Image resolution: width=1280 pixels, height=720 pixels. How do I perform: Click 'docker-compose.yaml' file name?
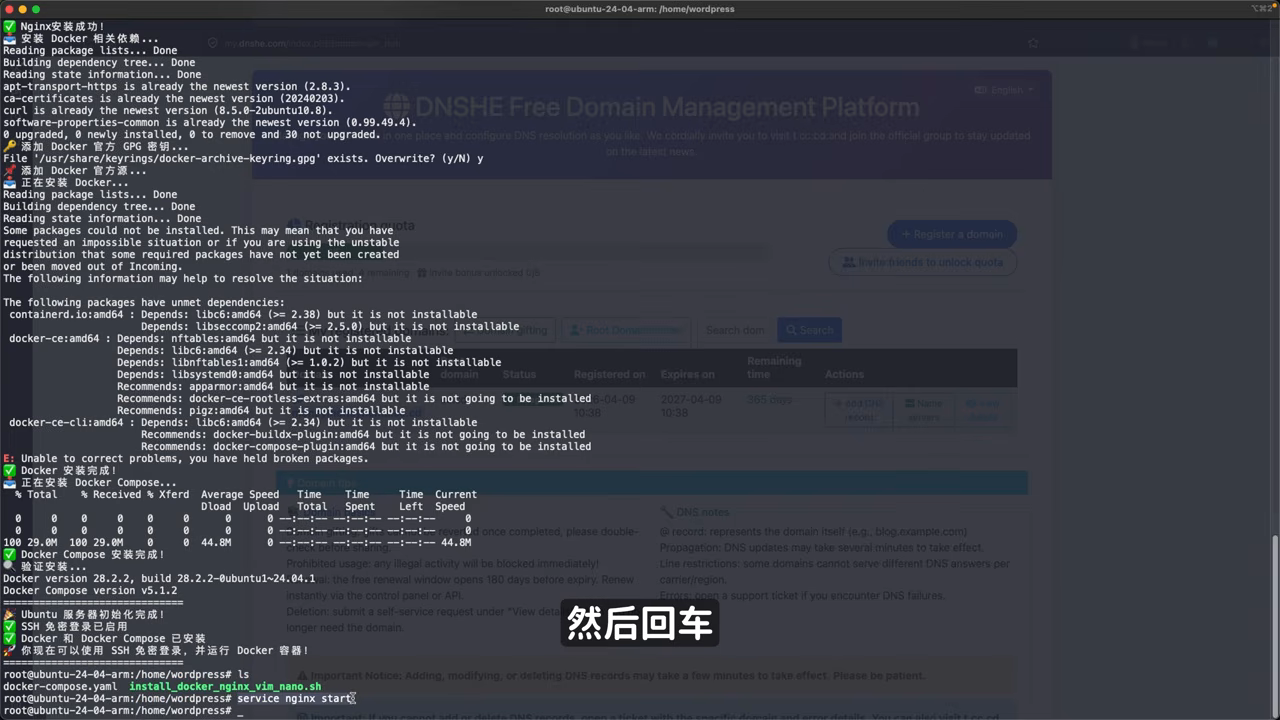tap(60, 686)
